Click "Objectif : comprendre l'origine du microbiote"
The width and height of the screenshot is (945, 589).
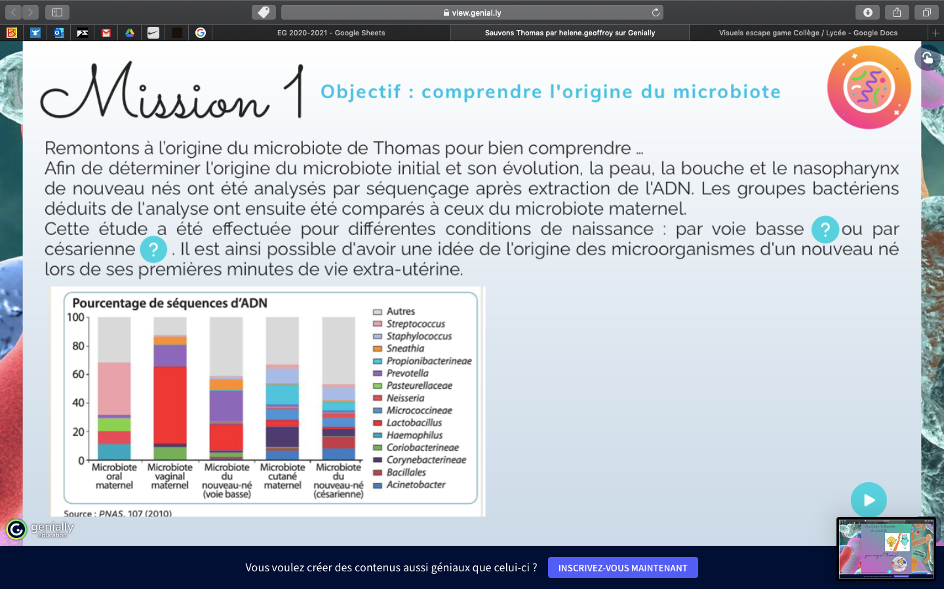click(x=550, y=92)
